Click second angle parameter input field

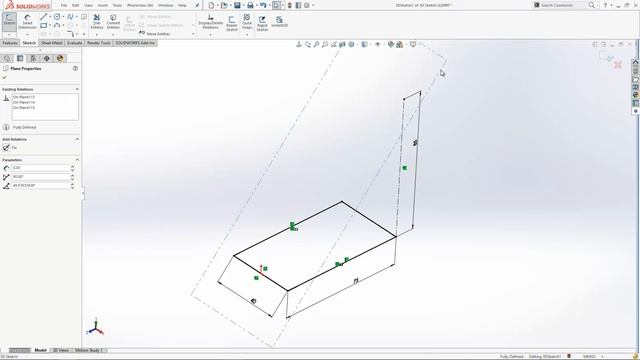[40, 186]
